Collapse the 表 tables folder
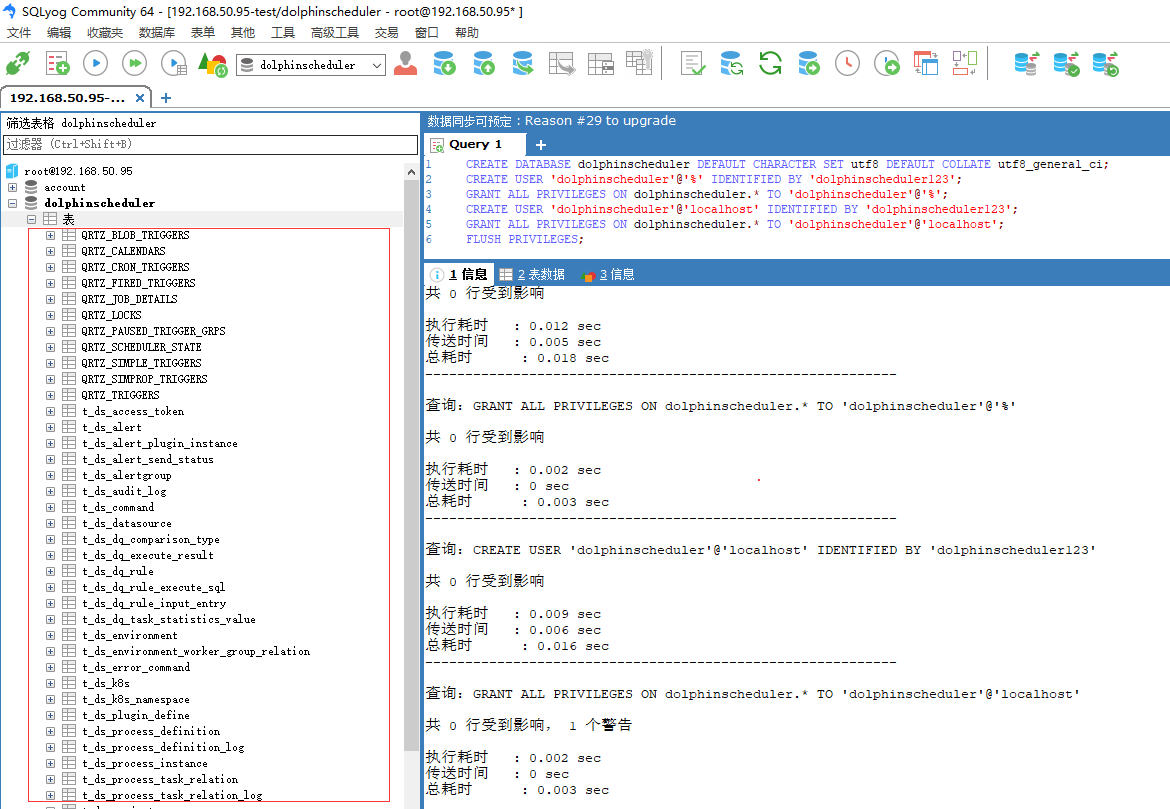This screenshot has width=1170, height=809. 31,219
